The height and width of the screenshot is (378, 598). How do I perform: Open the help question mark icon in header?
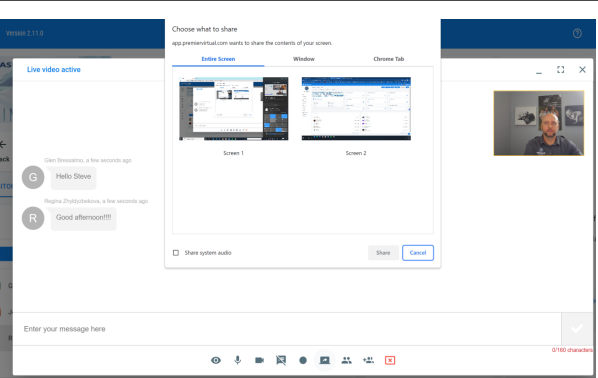[577, 33]
